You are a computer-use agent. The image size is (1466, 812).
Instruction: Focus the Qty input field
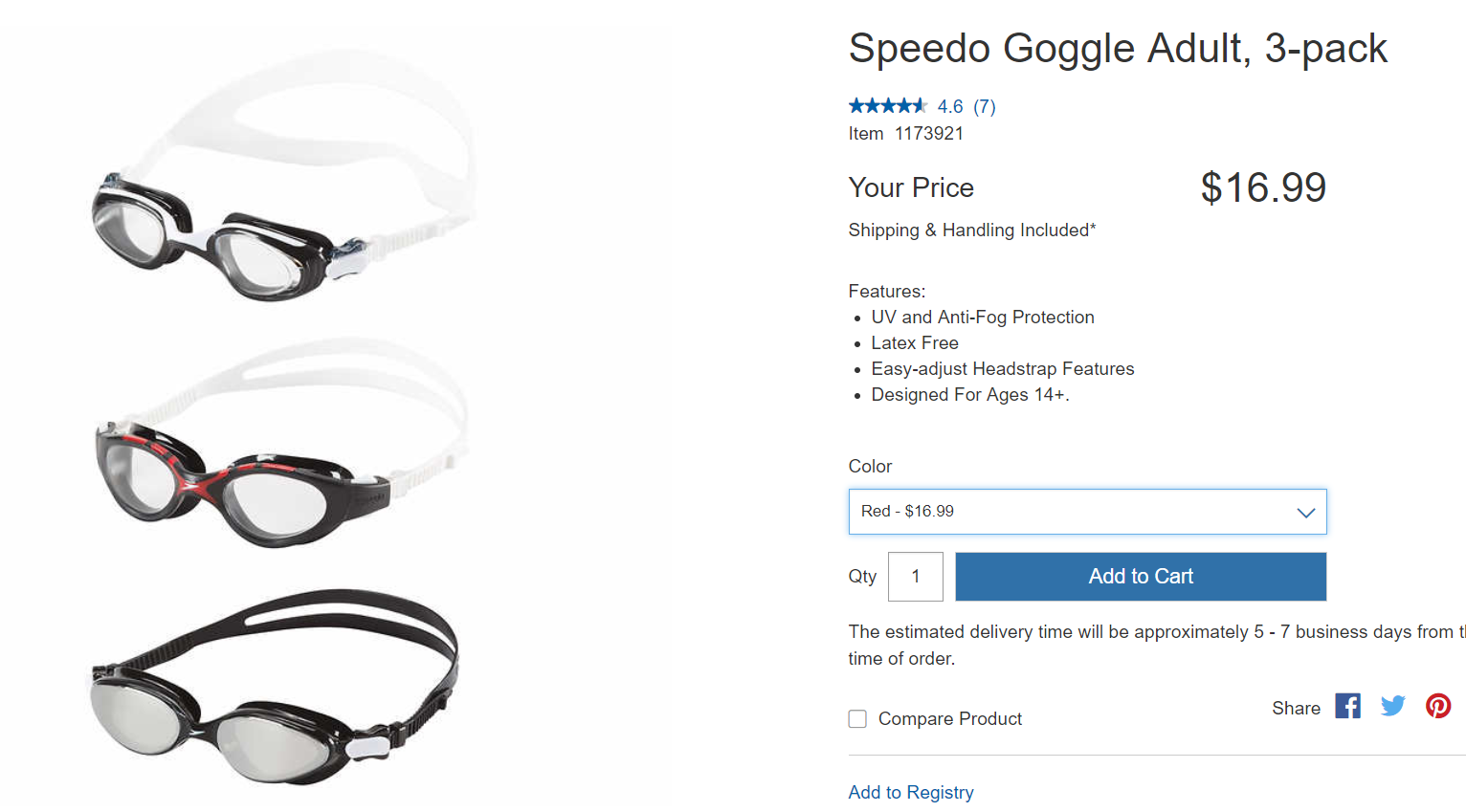[915, 577]
